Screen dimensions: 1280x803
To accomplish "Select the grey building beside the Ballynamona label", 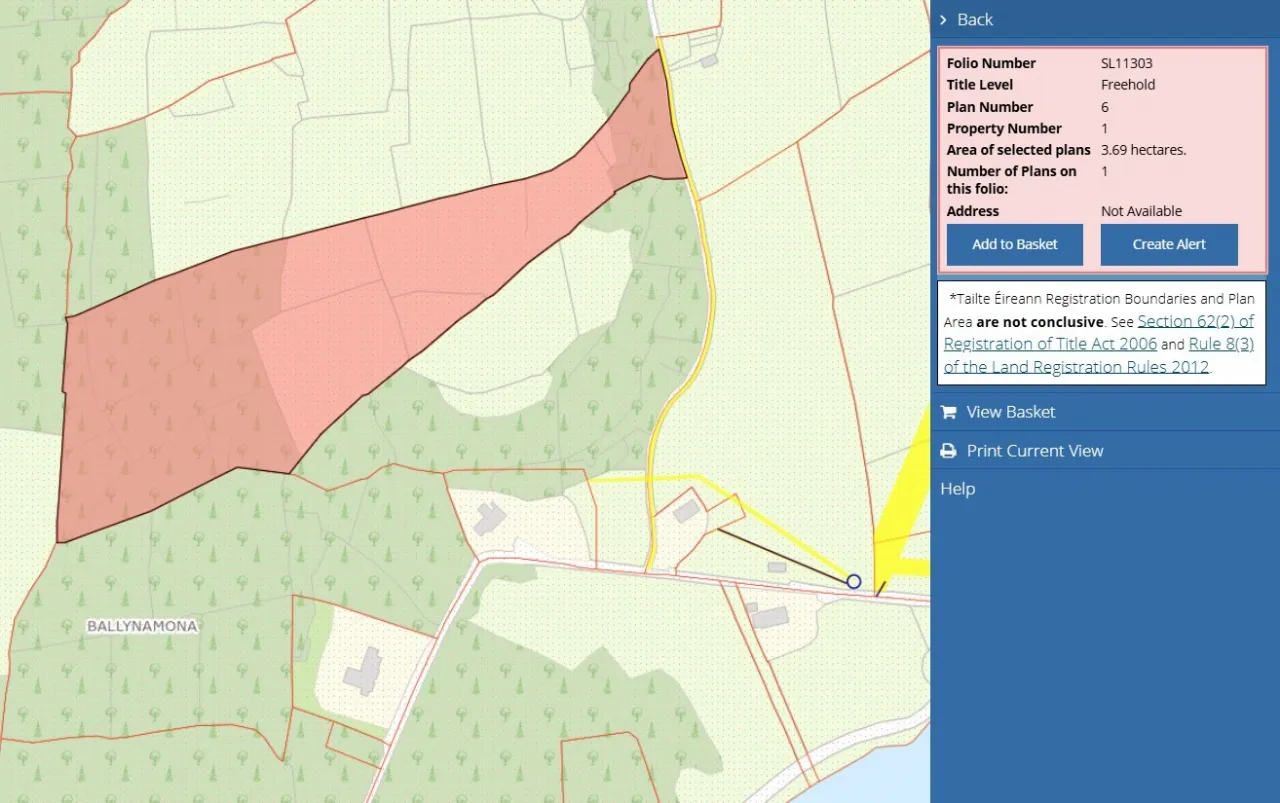I will [363, 671].
